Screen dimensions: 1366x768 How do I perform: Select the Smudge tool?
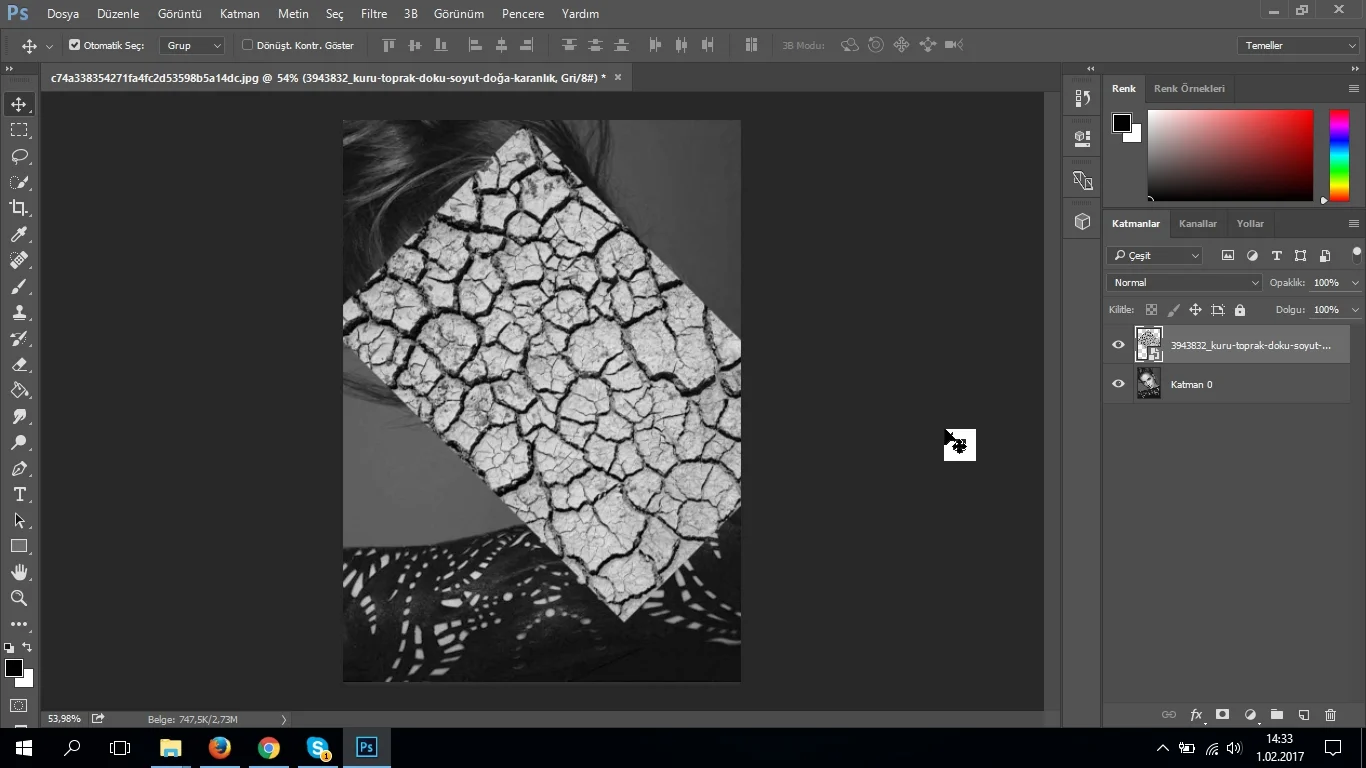(x=19, y=416)
